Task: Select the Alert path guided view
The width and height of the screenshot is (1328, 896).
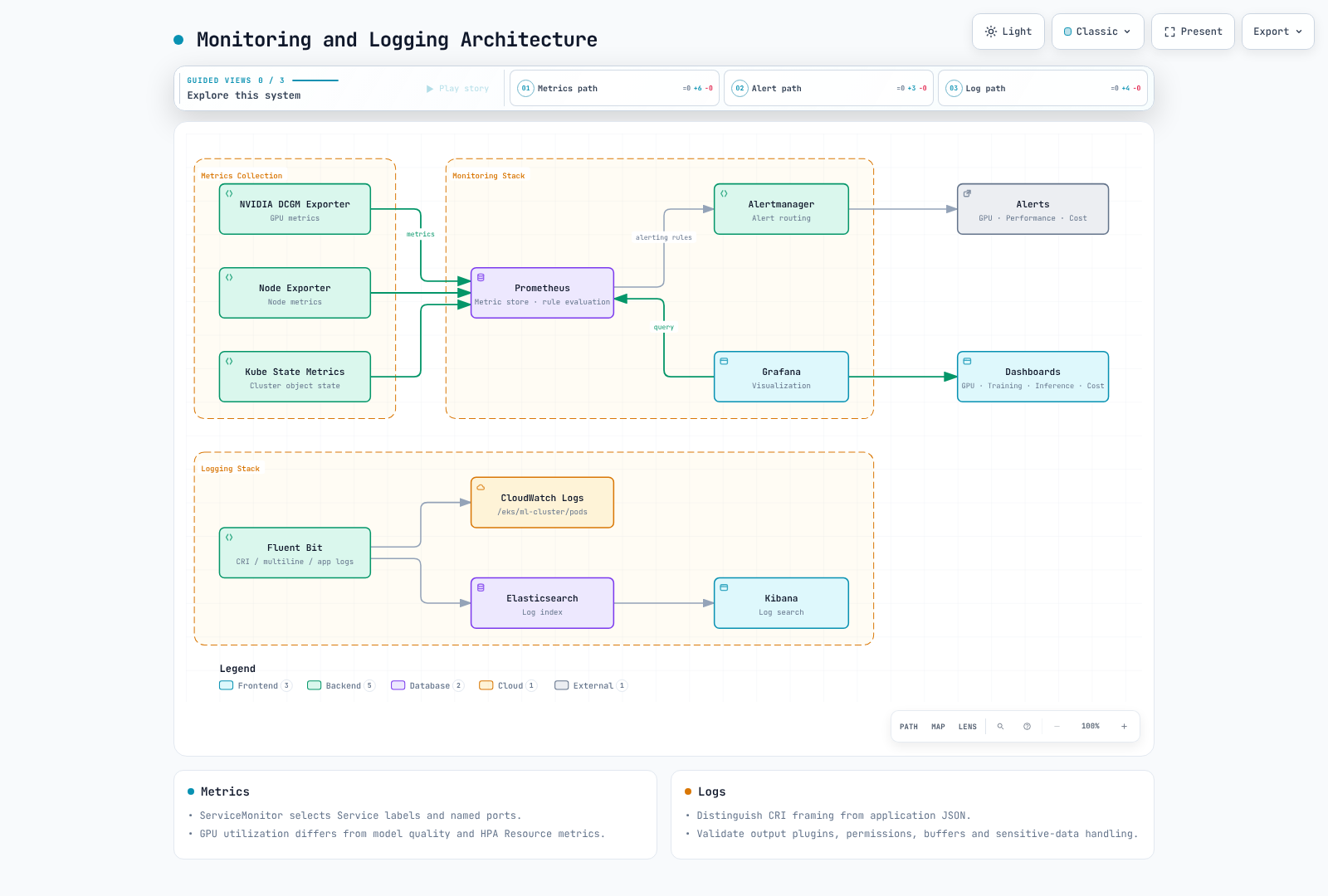Action: point(828,88)
